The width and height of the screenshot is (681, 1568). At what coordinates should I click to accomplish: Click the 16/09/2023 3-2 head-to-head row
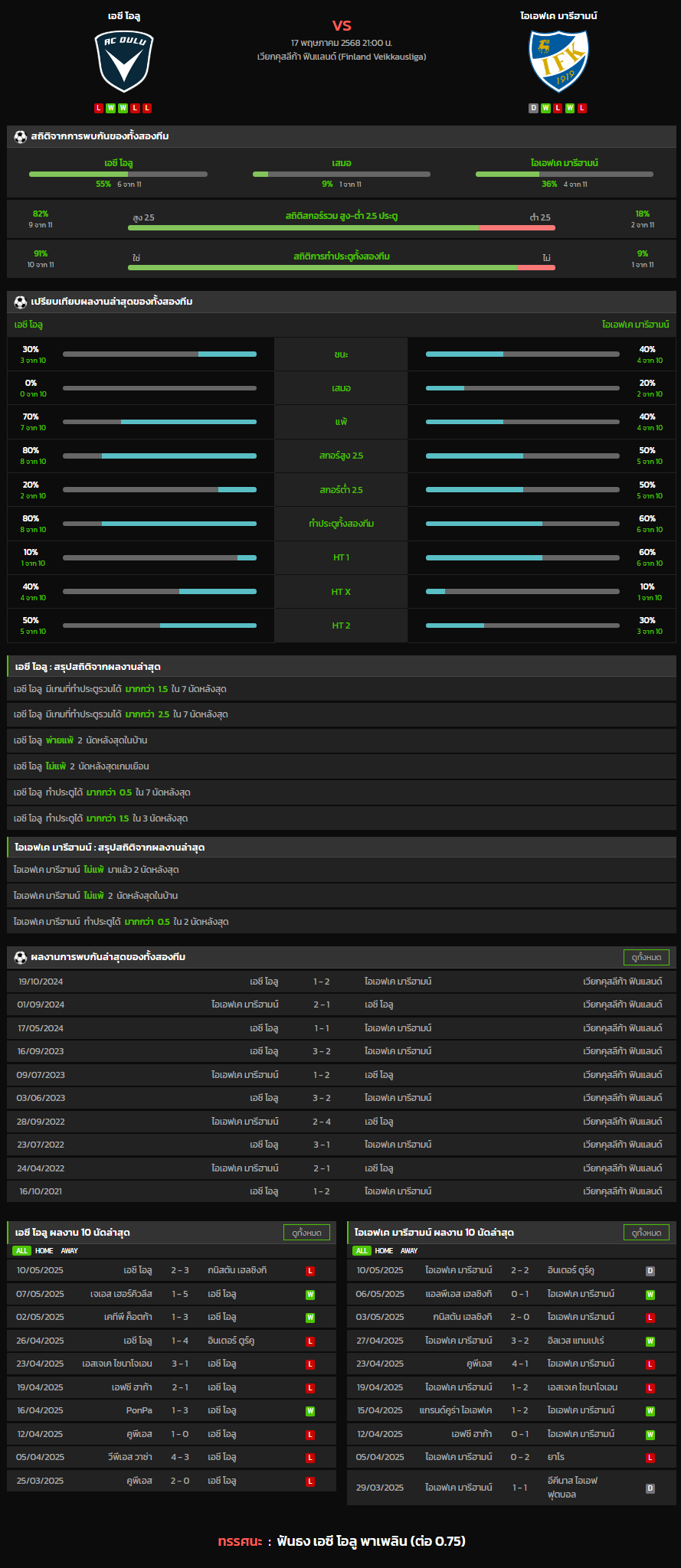342,1051
